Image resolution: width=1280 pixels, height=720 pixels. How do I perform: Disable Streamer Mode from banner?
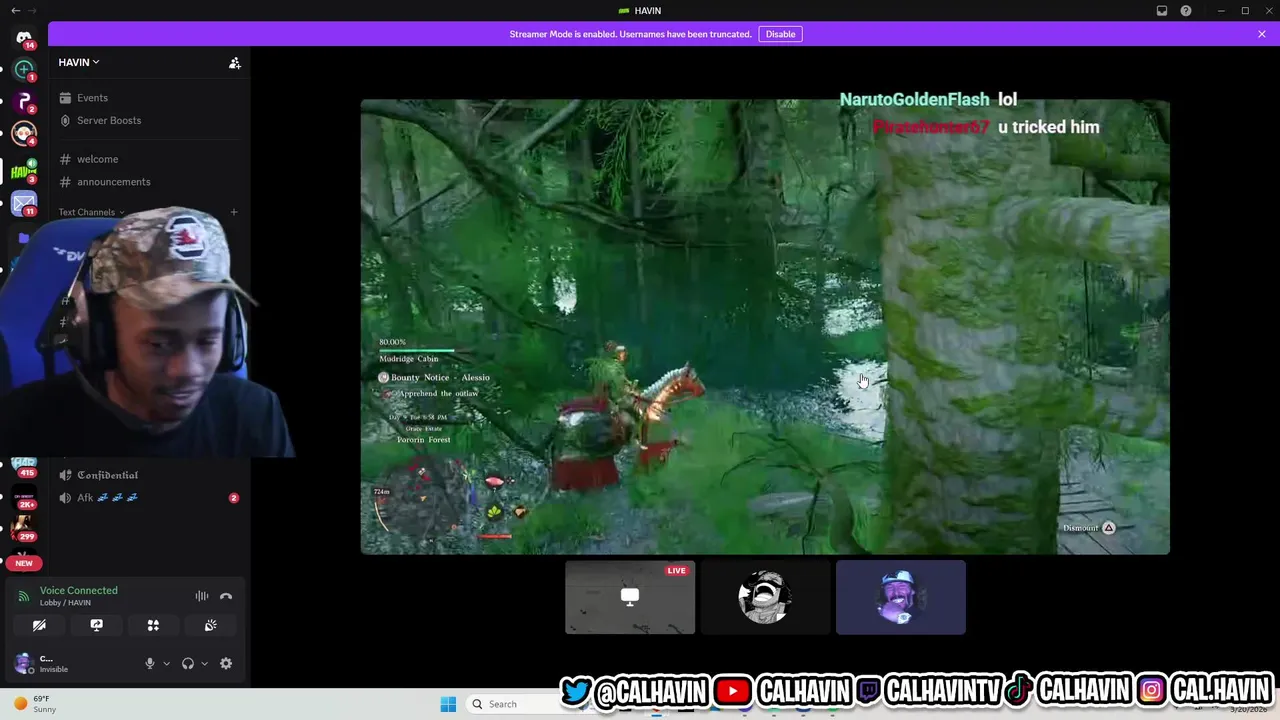point(780,34)
